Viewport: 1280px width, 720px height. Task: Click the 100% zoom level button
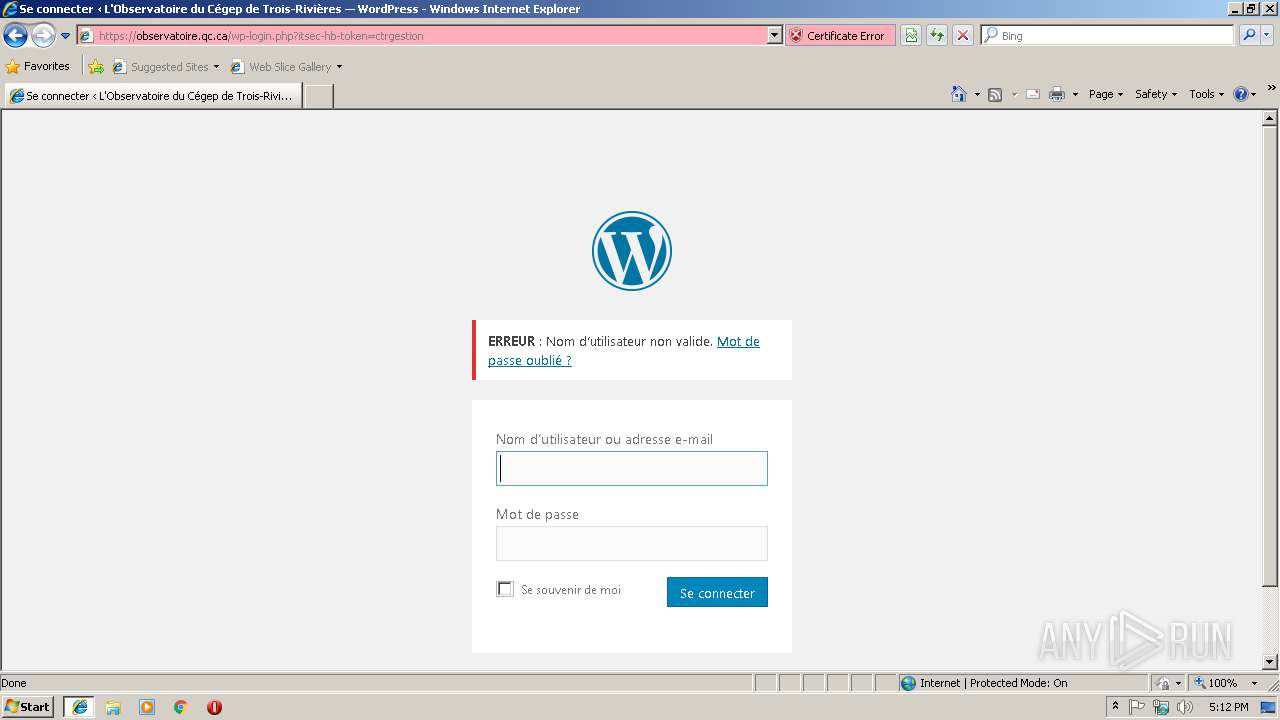coord(1216,683)
